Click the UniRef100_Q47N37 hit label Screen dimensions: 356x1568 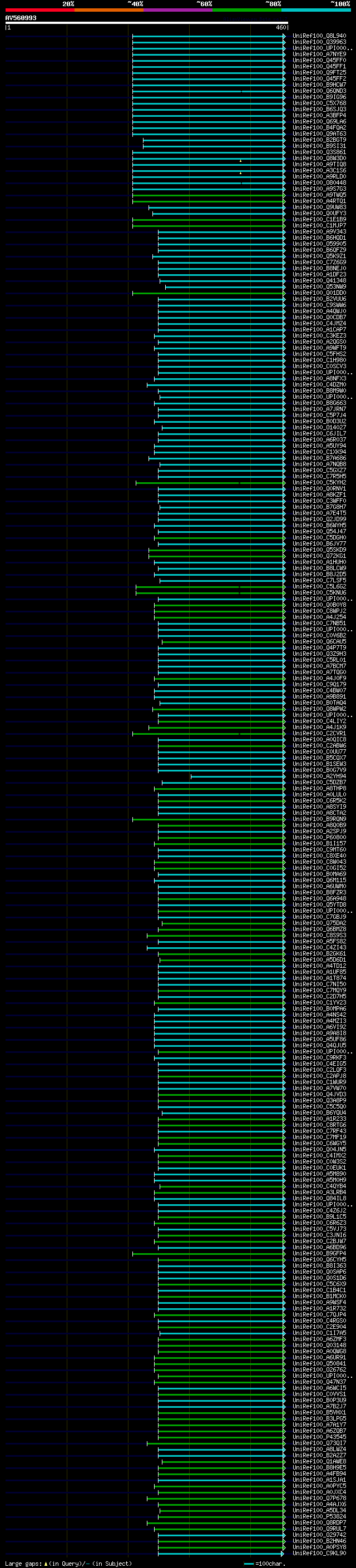[x=319, y=1382]
